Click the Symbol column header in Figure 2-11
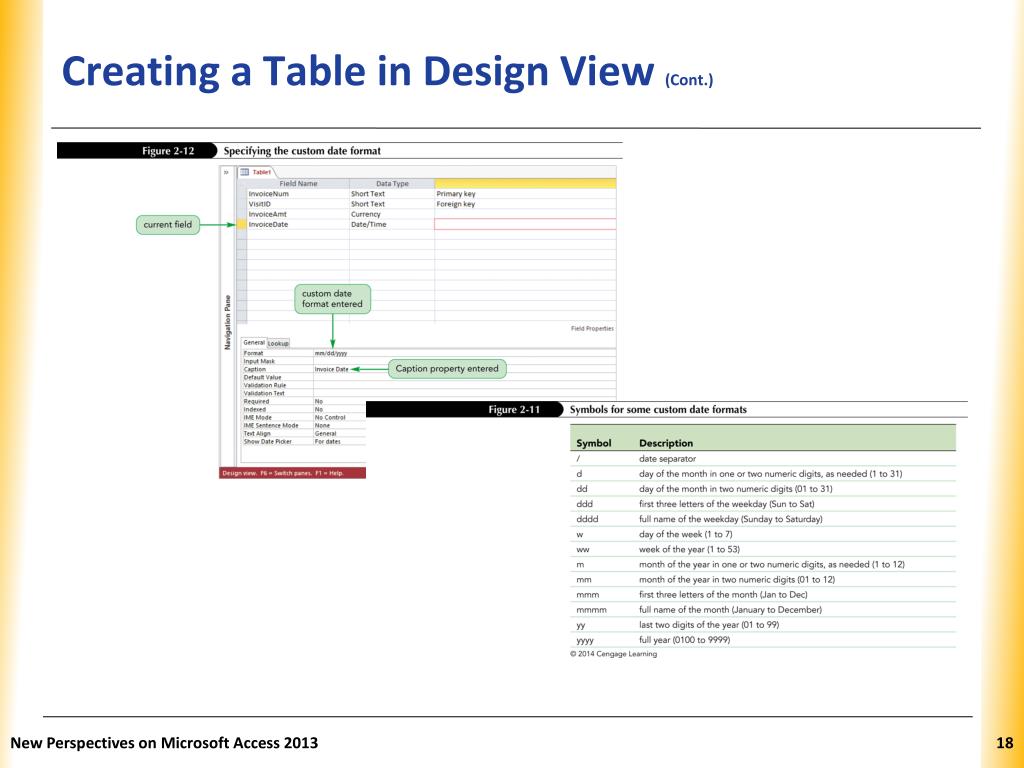The width and height of the screenshot is (1024, 768). click(x=594, y=443)
